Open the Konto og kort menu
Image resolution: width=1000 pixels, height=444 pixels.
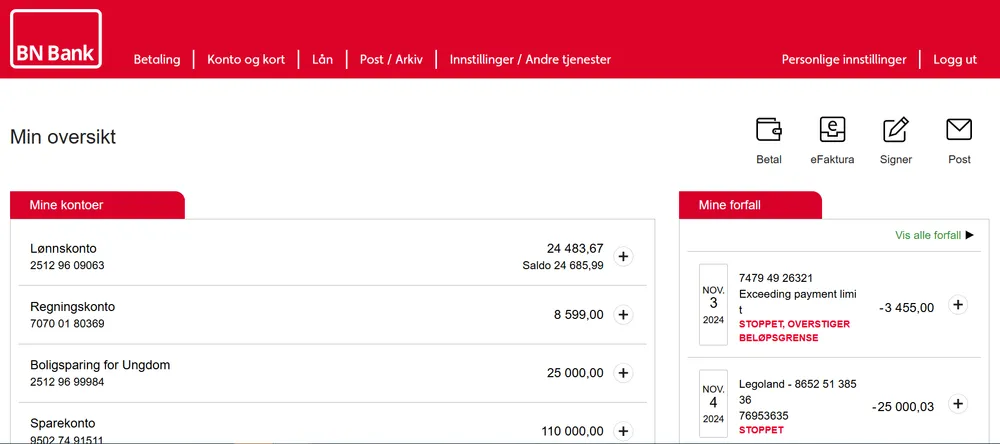(246, 59)
